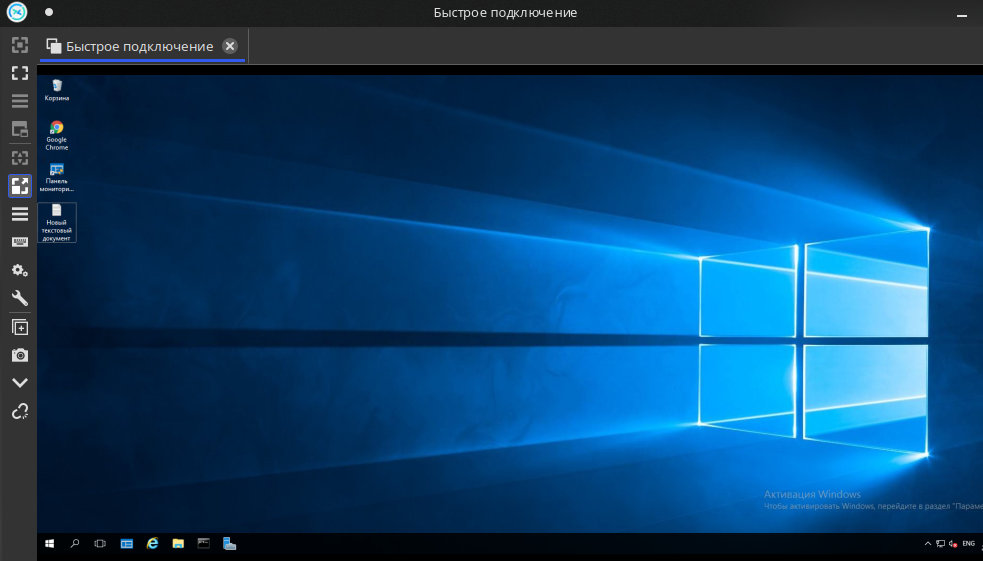Toggle the highlighted scale-to-fit expand icon
The image size is (983, 561).
(20, 186)
